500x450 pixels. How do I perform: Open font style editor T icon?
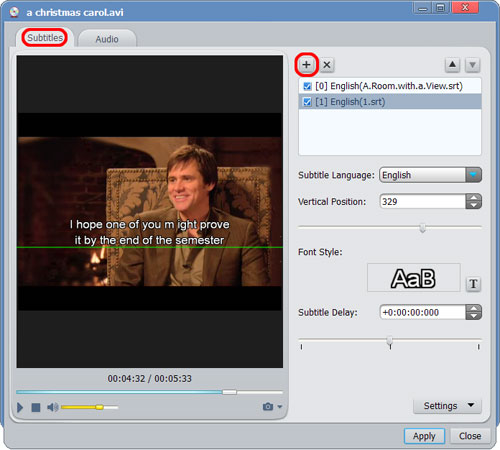click(x=473, y=284)
